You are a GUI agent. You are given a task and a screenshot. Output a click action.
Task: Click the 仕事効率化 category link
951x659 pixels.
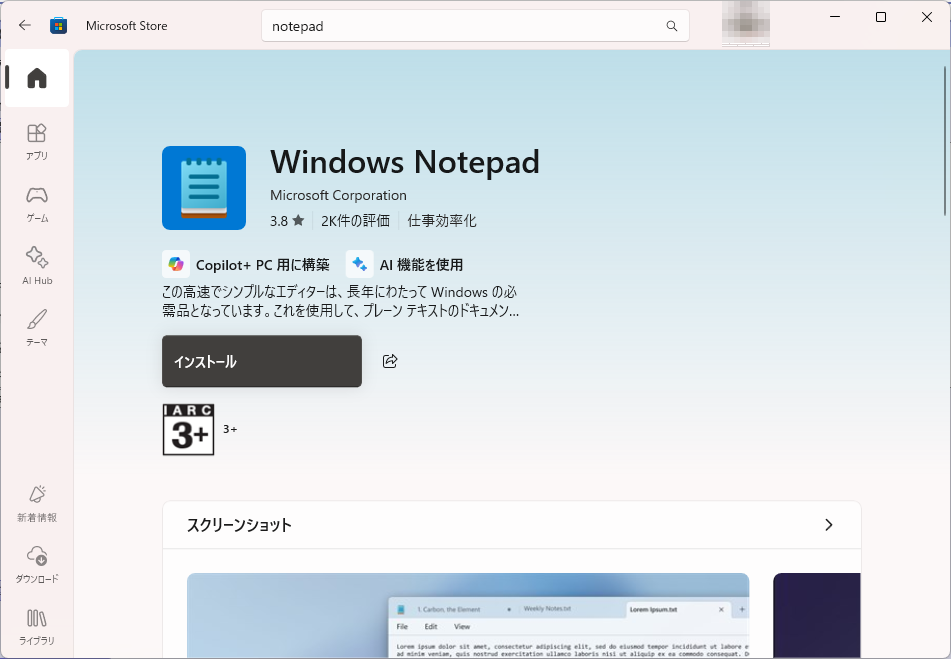click(x=441, y=220)
